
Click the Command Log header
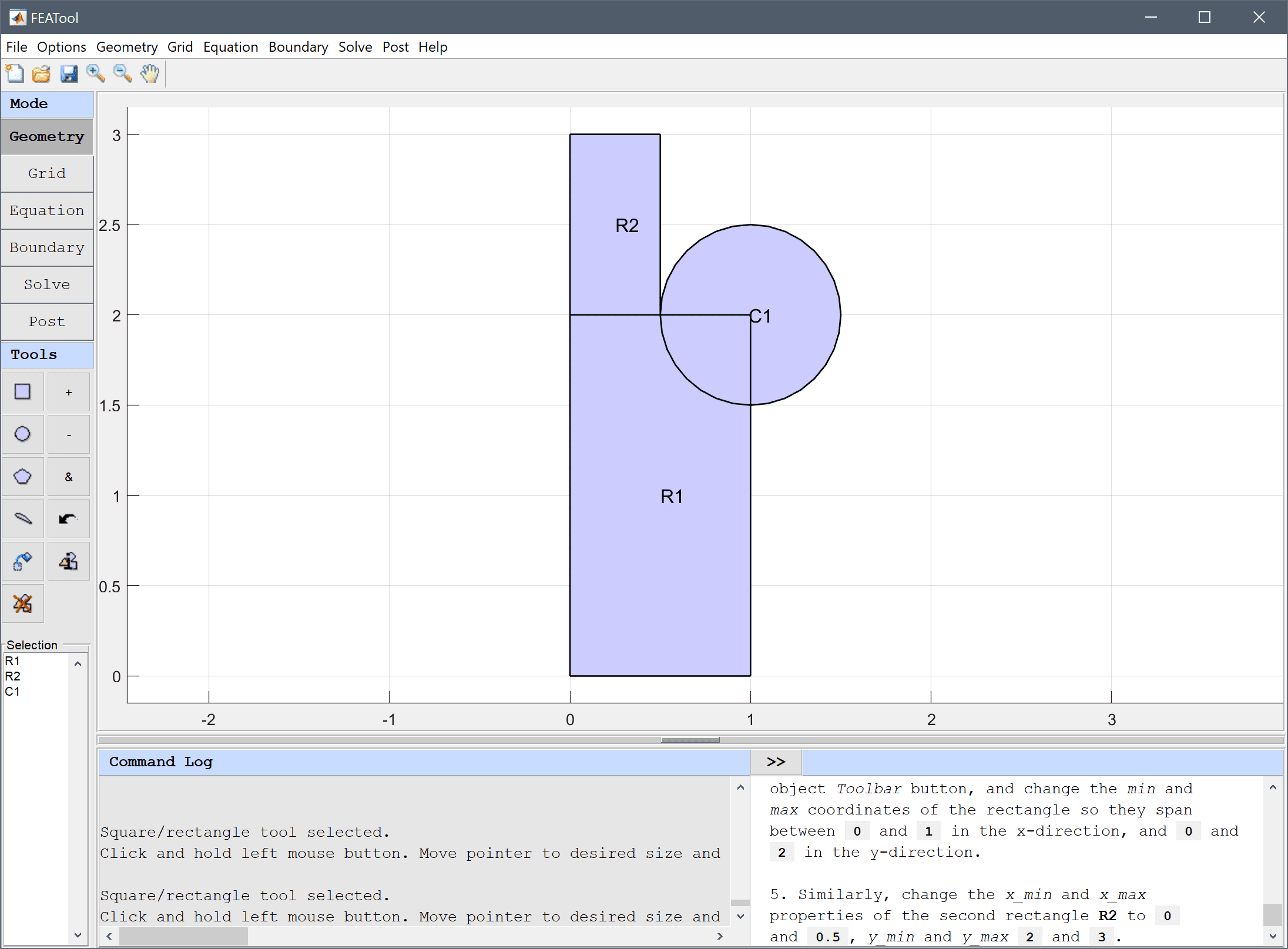(424, 762)
